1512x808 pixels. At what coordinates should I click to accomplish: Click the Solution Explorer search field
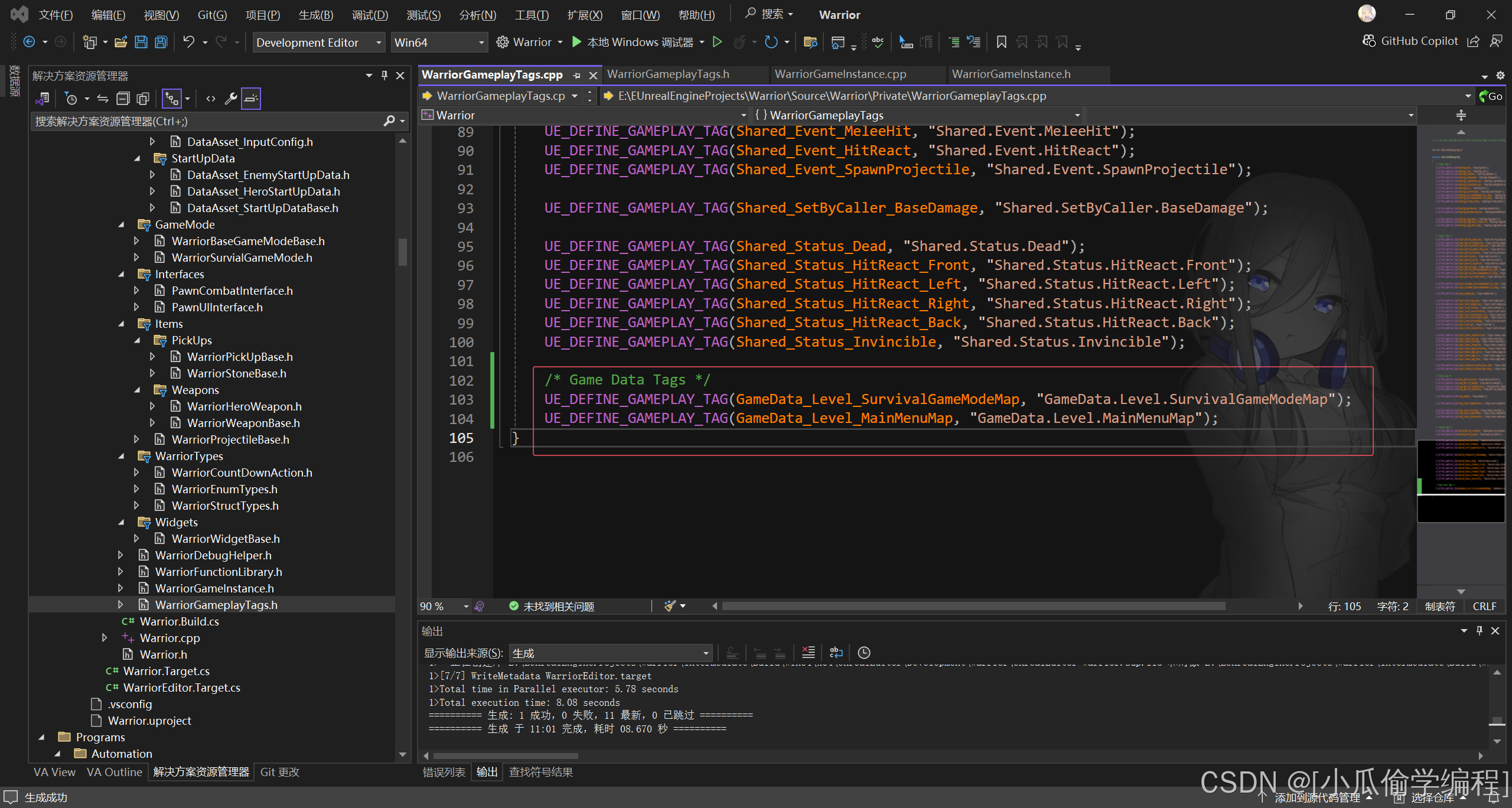click(207, 121)
